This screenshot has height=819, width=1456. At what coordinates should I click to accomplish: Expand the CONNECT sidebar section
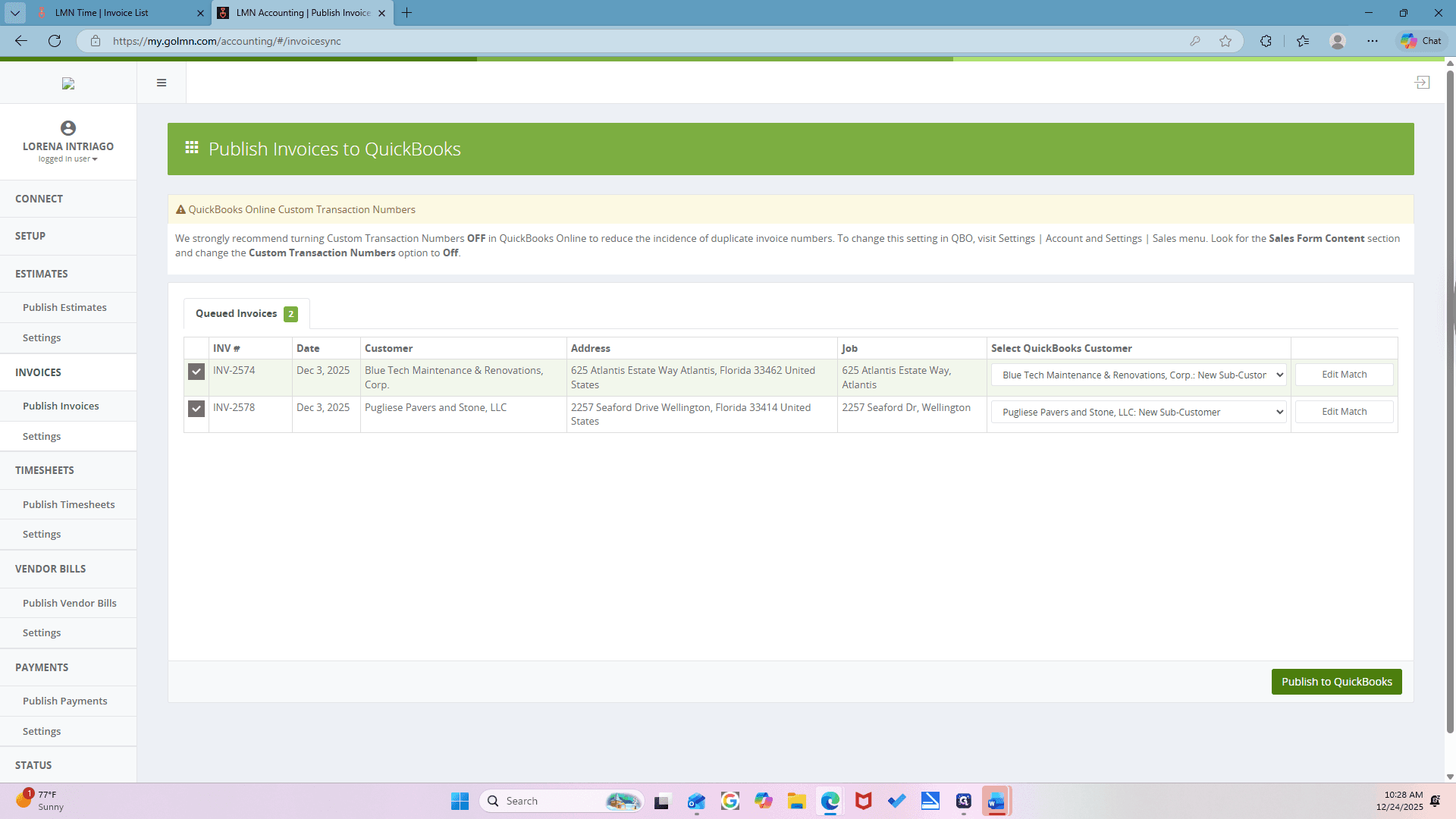(68, 199)
